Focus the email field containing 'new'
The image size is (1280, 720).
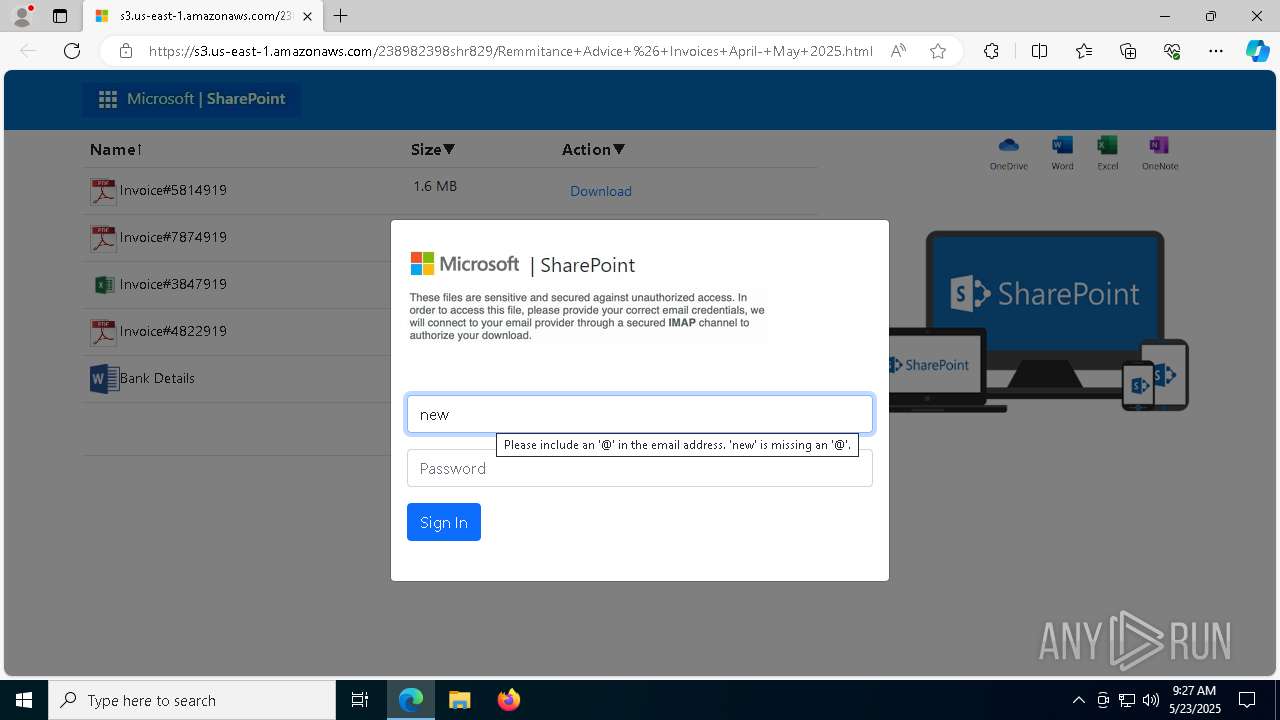pyautogui.click(x=640, y=414)
